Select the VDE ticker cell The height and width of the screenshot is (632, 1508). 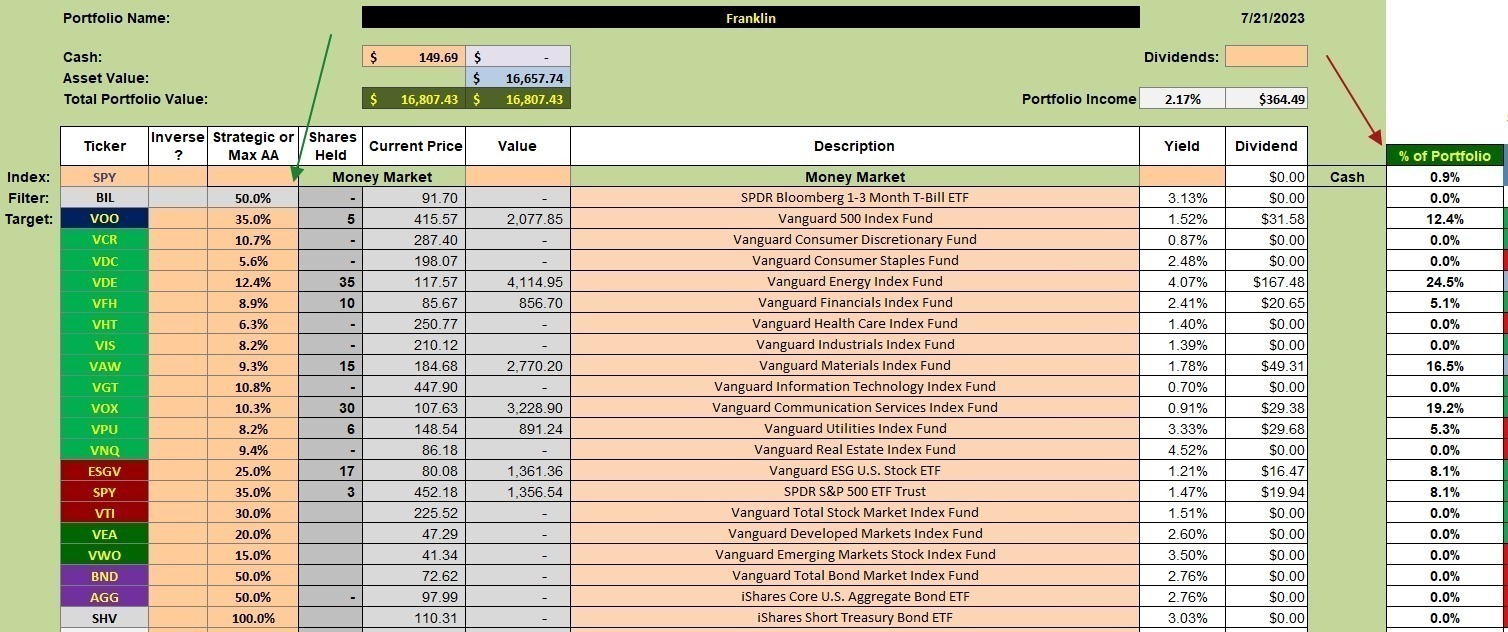click(x=104, y=282)
